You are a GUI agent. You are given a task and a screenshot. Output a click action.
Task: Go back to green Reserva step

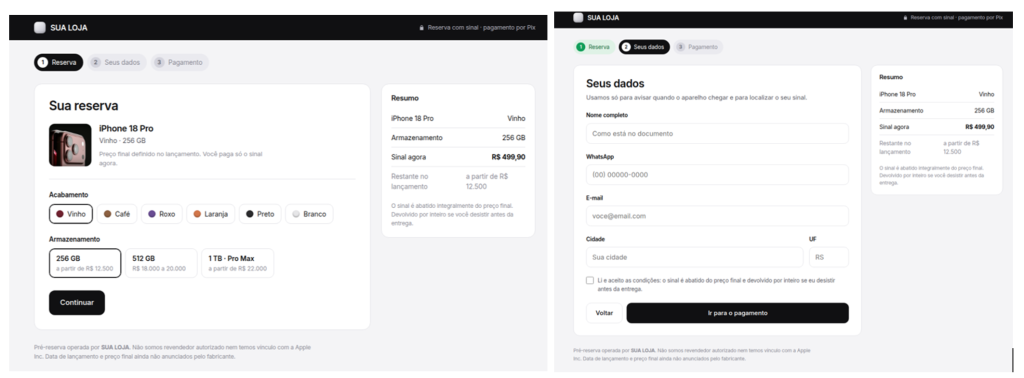[x=594, y=47]
